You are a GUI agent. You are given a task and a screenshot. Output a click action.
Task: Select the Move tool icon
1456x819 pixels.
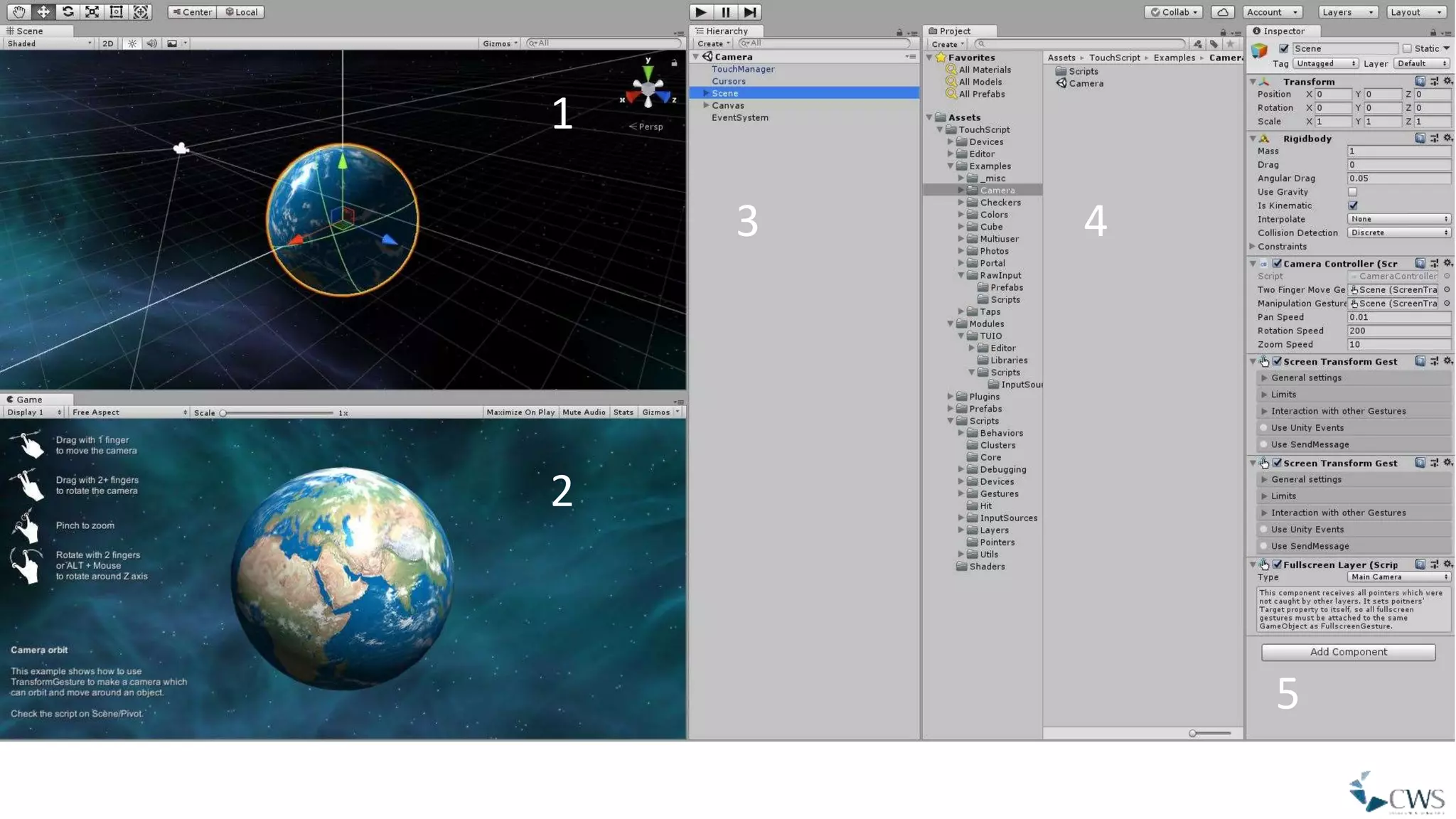43,11
